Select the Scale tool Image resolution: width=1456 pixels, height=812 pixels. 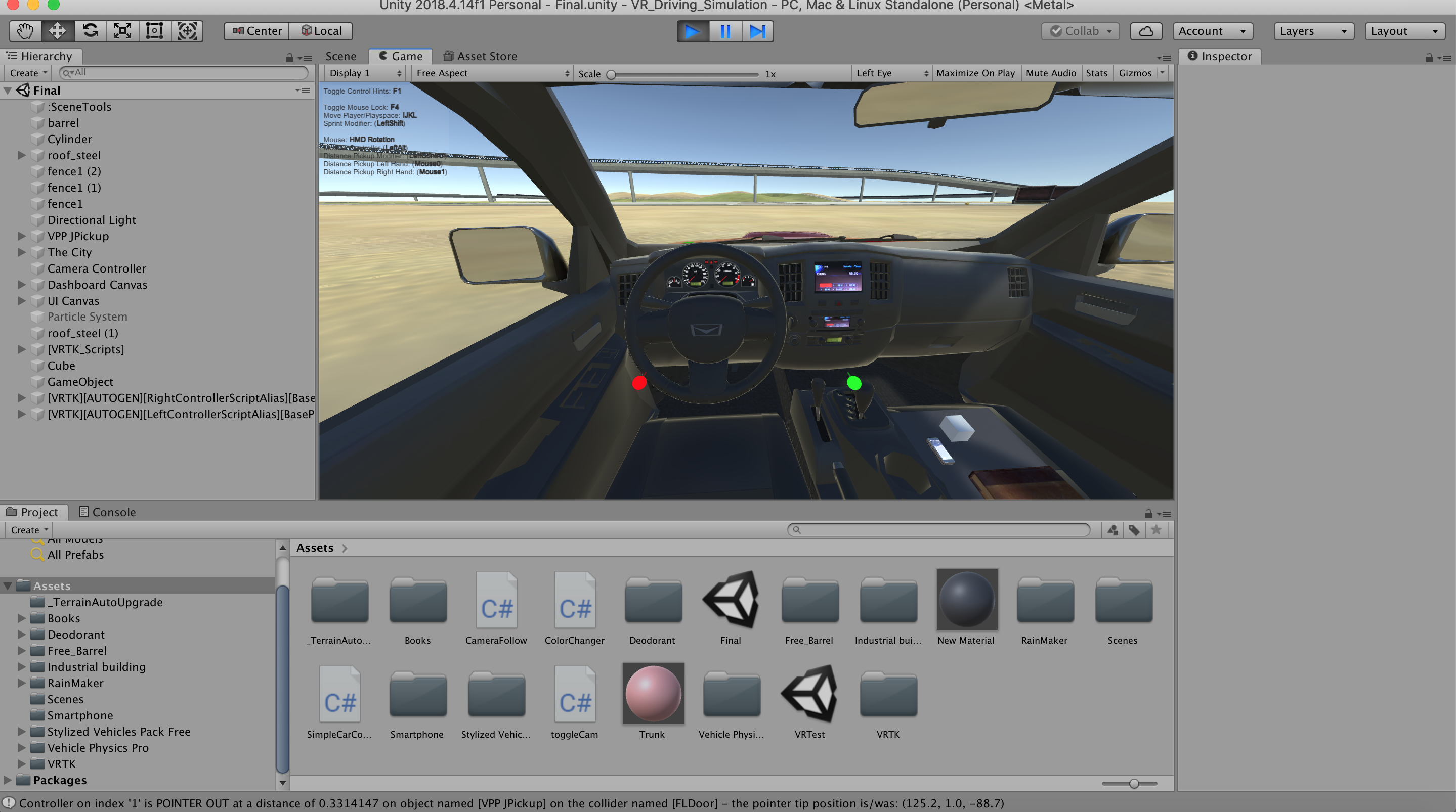pos(122,31)
